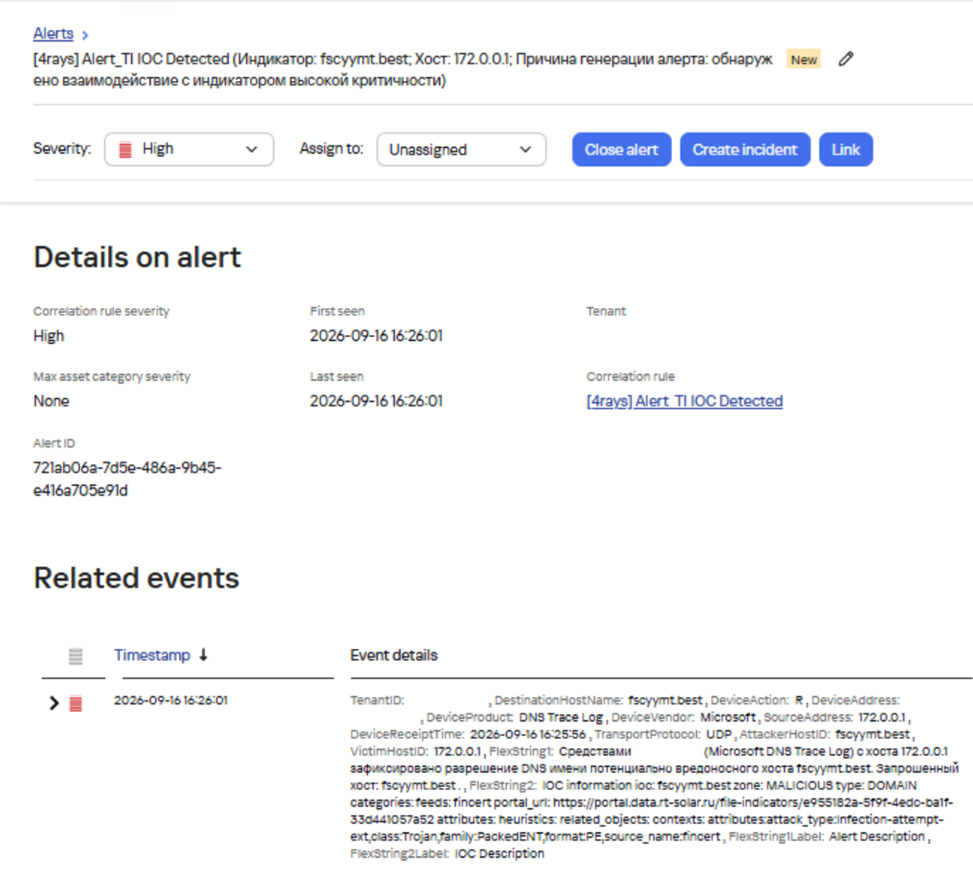Edit the alert name with the pencil icon
Screen dimensions: 973x874
[846, 60]
